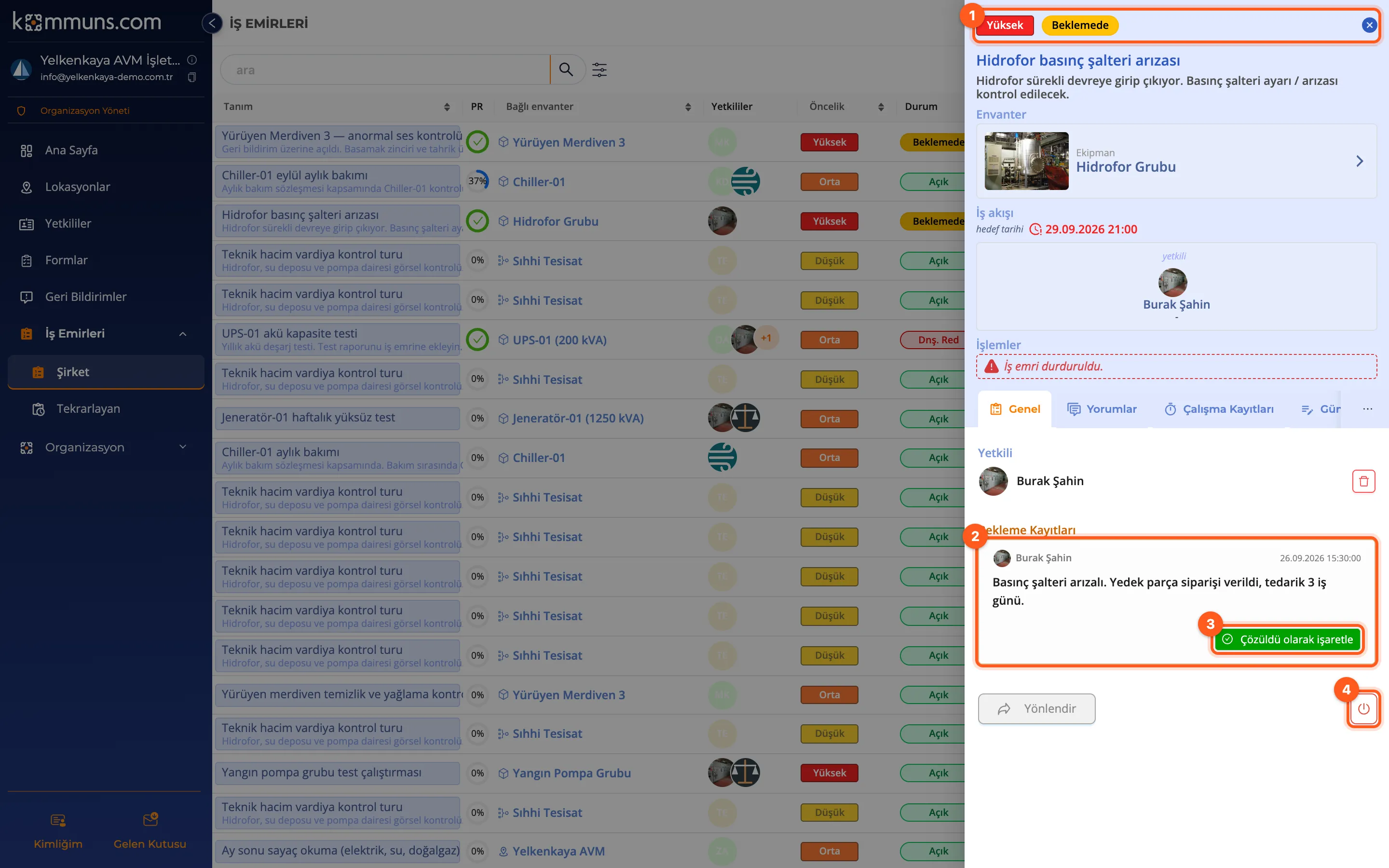The width and height of the screenshot is (1389, 868).
Task: Switch to the Çalışma Kayıtları tab
Action: [1219, 409]
